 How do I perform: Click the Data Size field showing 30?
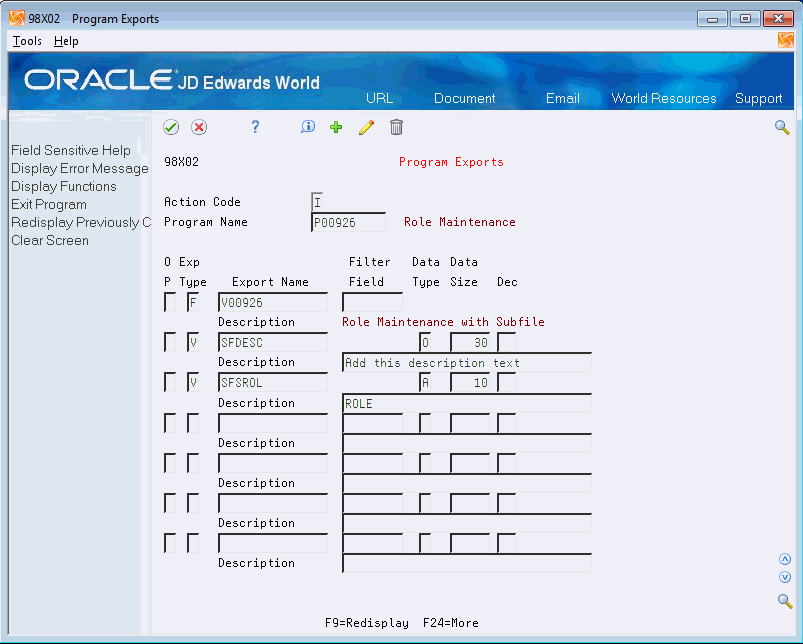click(x=470, y=342)
